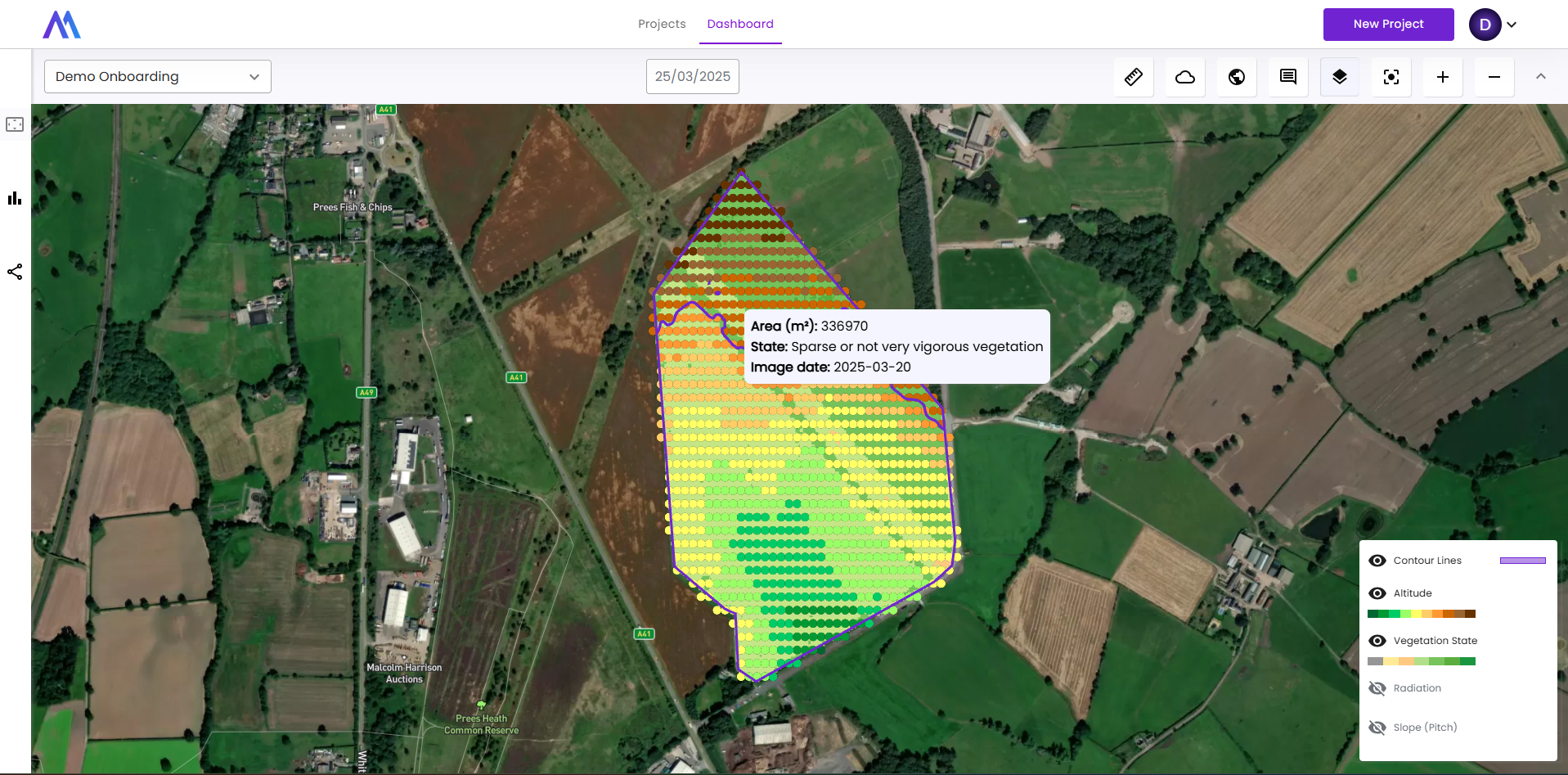
Task: Select the Dashboard tab
Action: 740,24
